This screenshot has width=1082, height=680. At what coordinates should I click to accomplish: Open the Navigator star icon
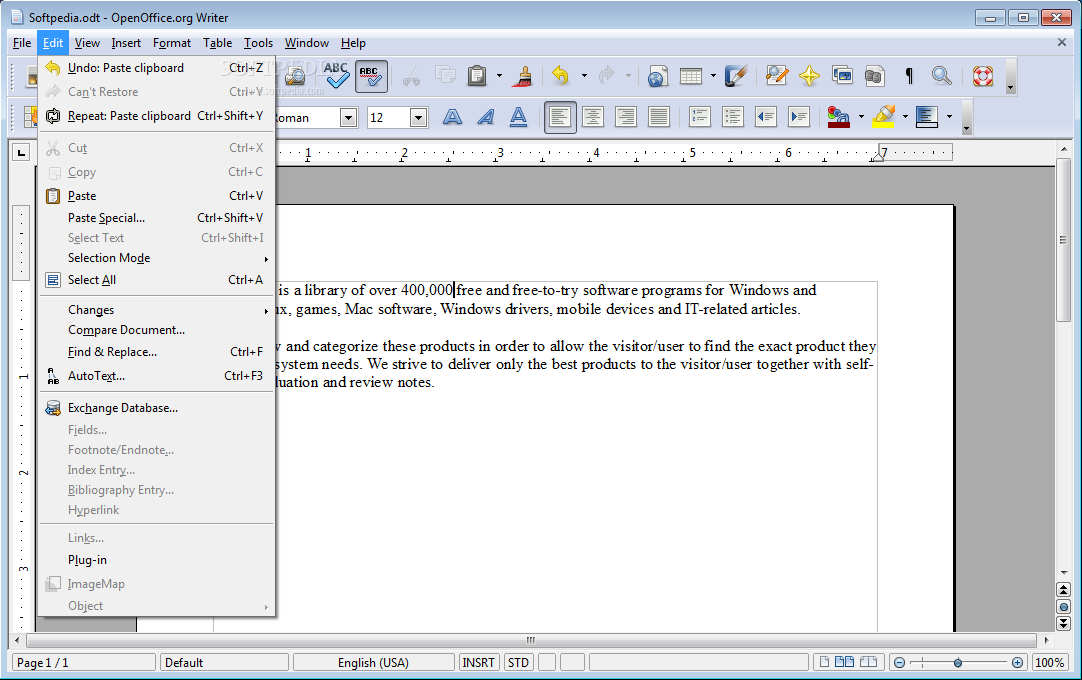tap(809, 76)
